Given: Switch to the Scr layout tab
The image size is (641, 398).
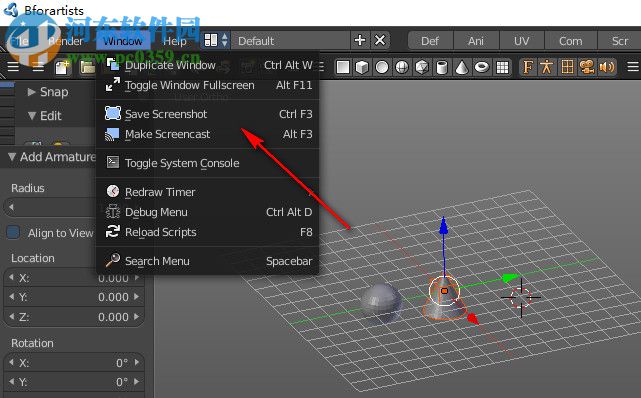Looking at the screenshot, I should point(620,41).
